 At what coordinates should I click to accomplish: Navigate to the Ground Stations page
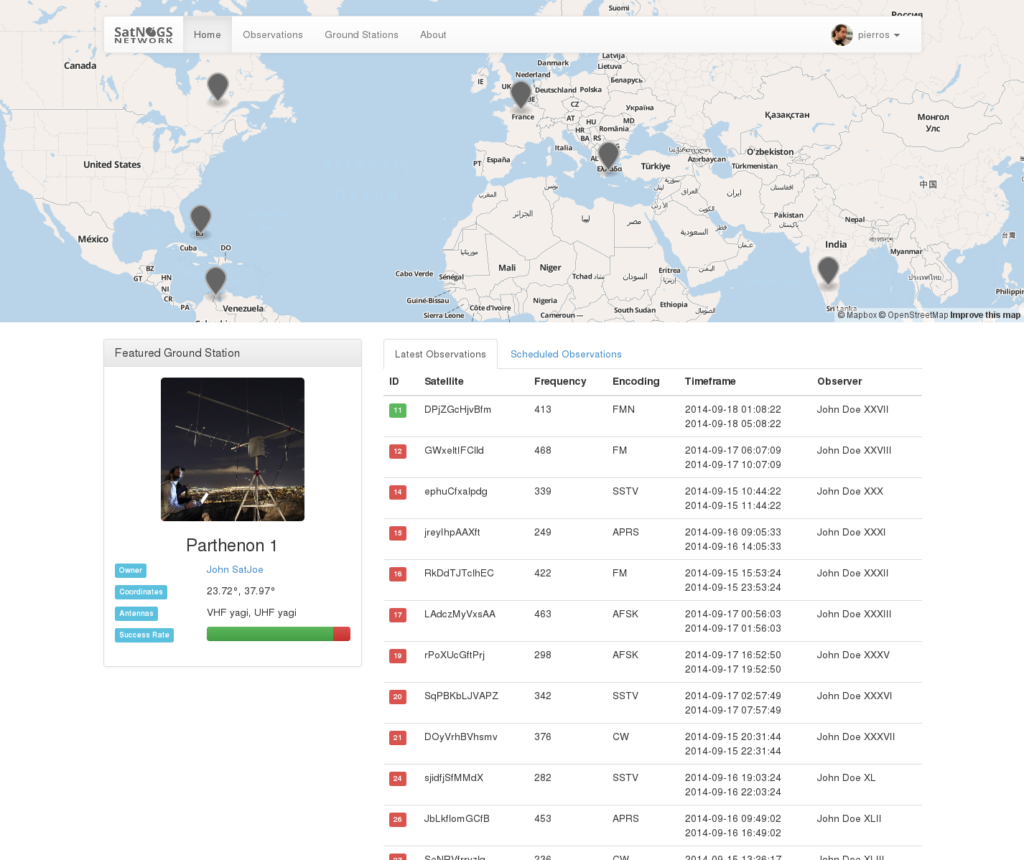361,35
